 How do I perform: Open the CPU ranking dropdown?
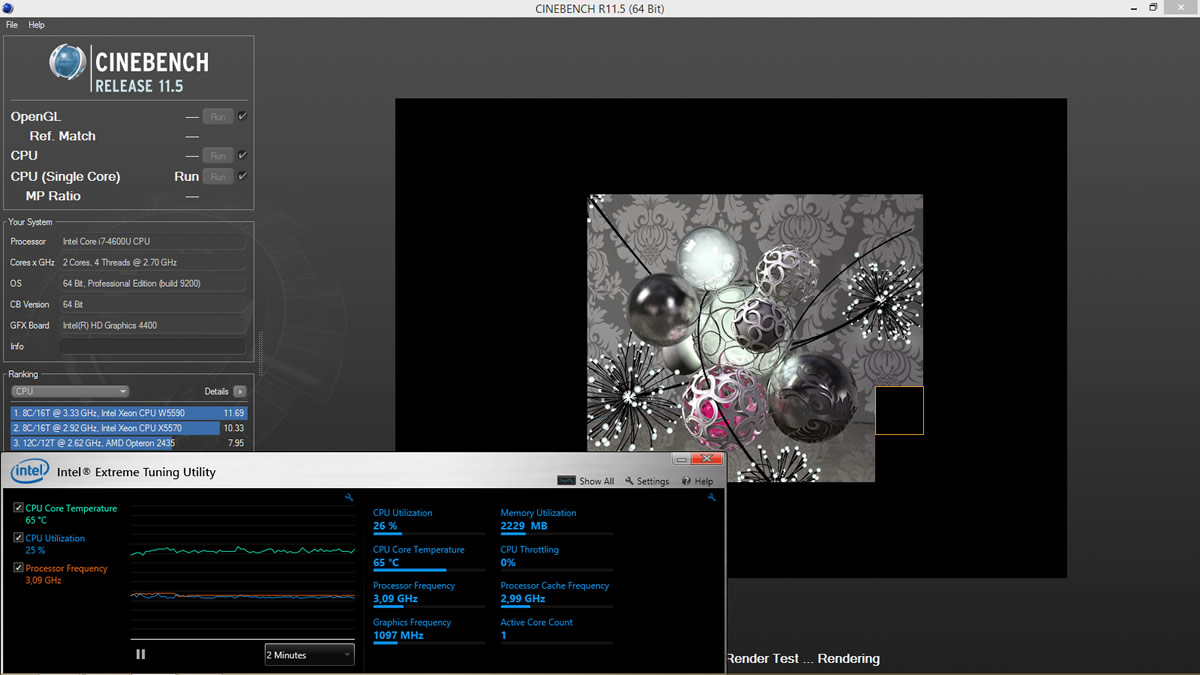[70, 391]
